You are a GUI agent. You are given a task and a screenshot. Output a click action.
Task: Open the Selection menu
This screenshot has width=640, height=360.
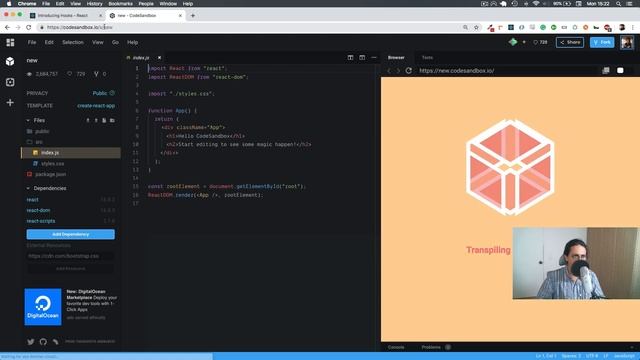(x=73, y=42)
